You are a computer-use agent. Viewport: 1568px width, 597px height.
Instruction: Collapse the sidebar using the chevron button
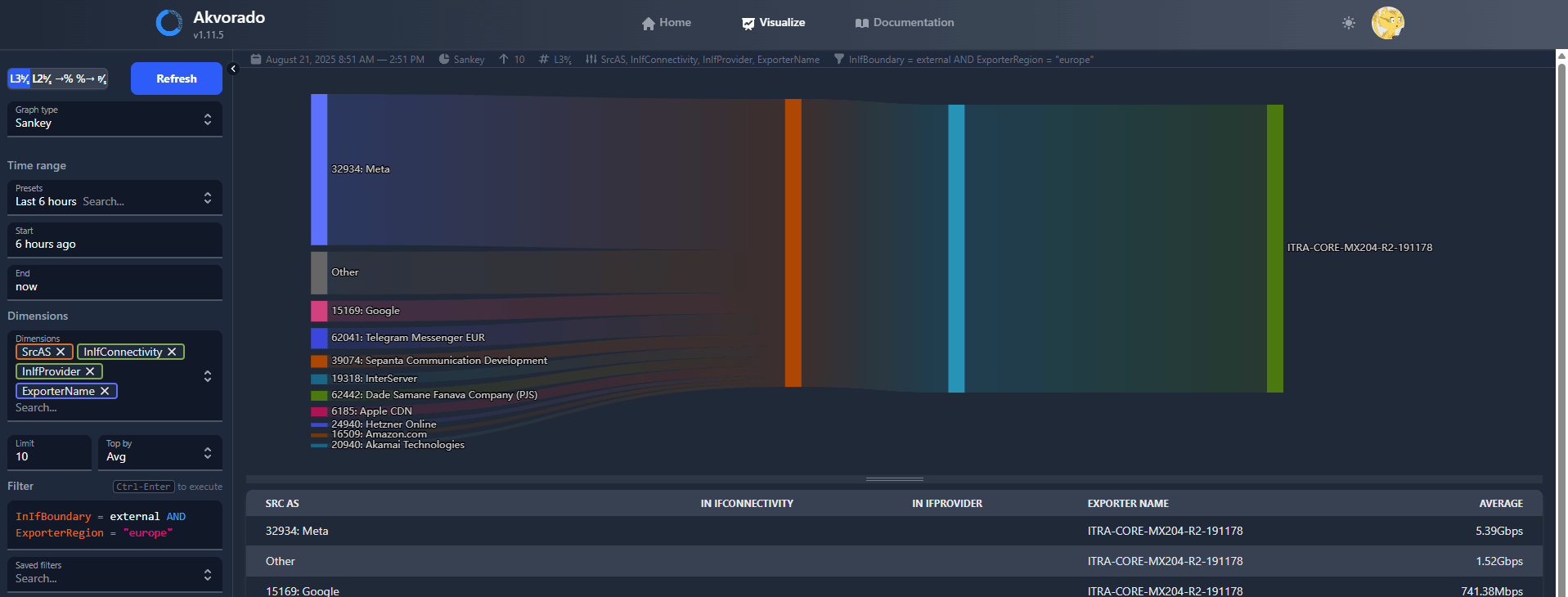coord(233,69)
